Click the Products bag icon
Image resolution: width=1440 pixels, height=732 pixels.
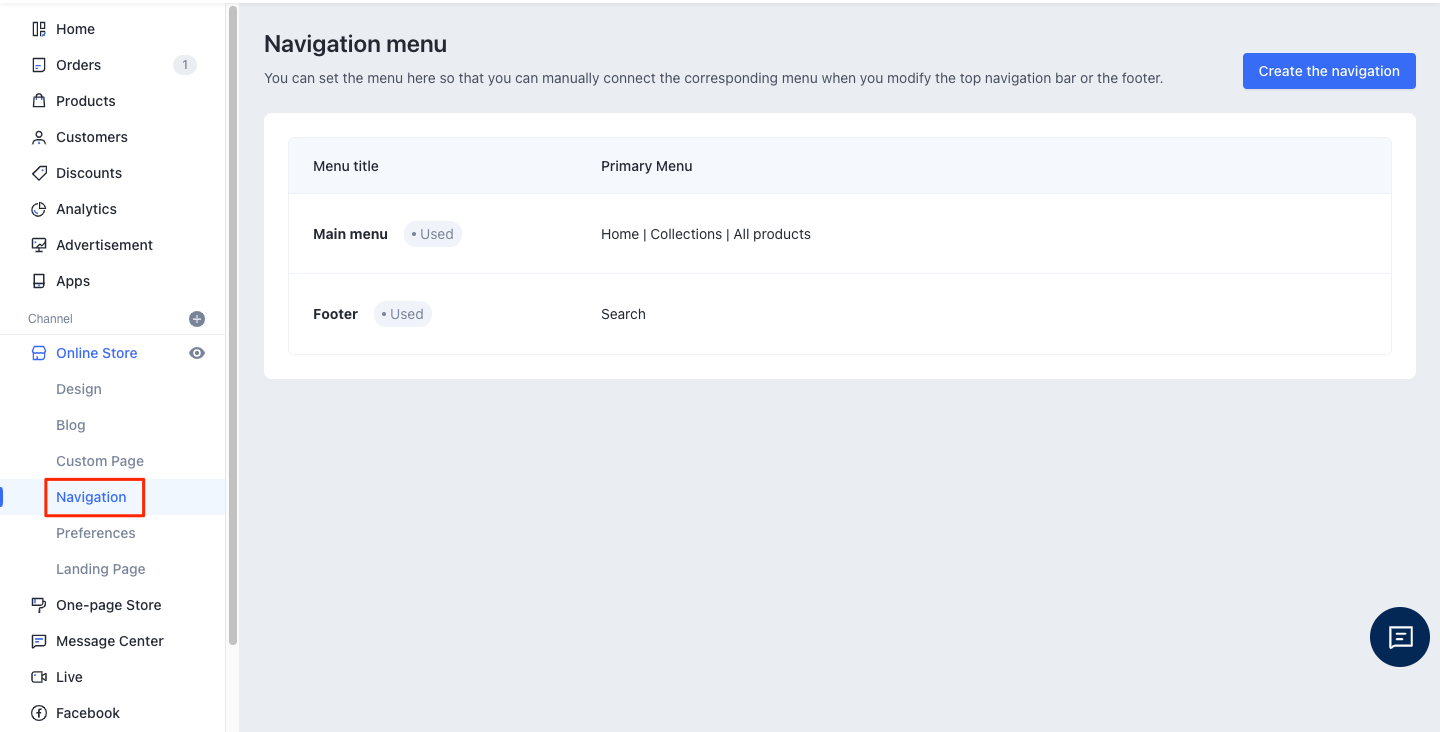pos(39,101)
